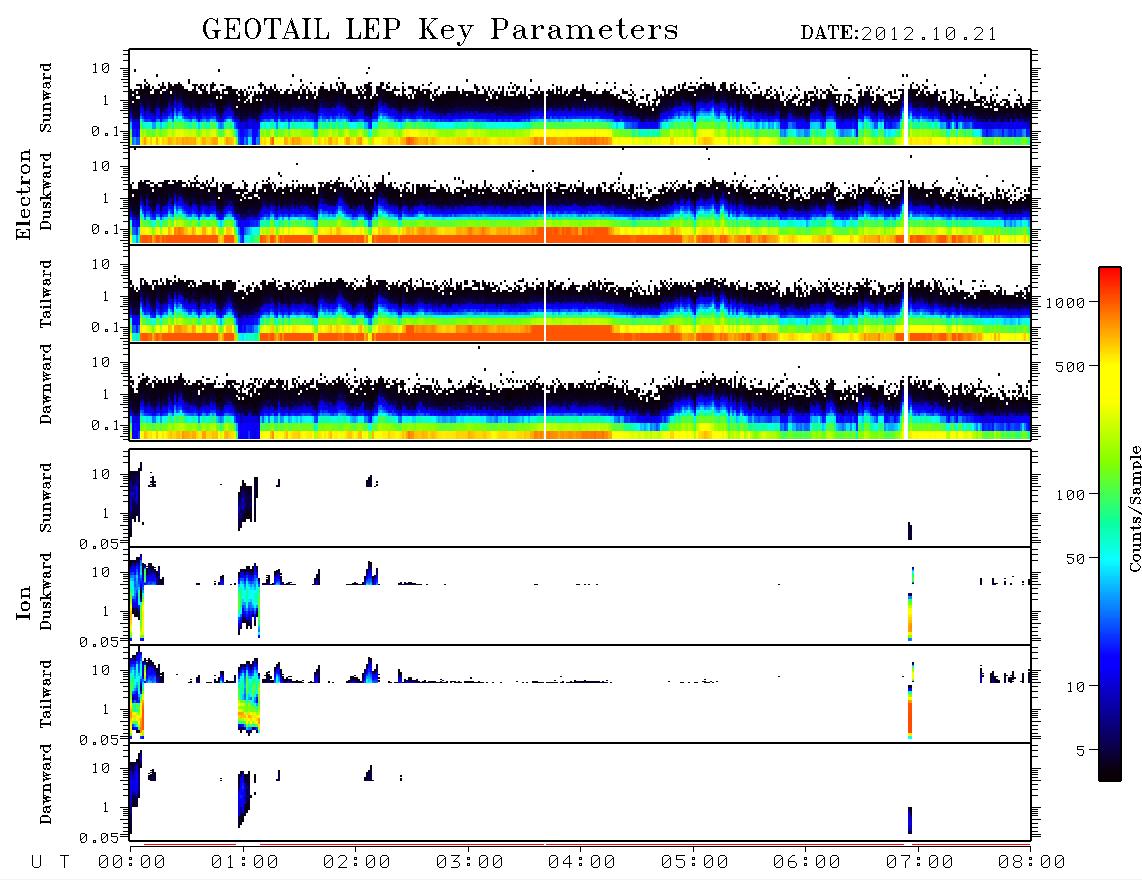
Task: Click the 02:00 time tick label
Action: click(x=357, y=863)
